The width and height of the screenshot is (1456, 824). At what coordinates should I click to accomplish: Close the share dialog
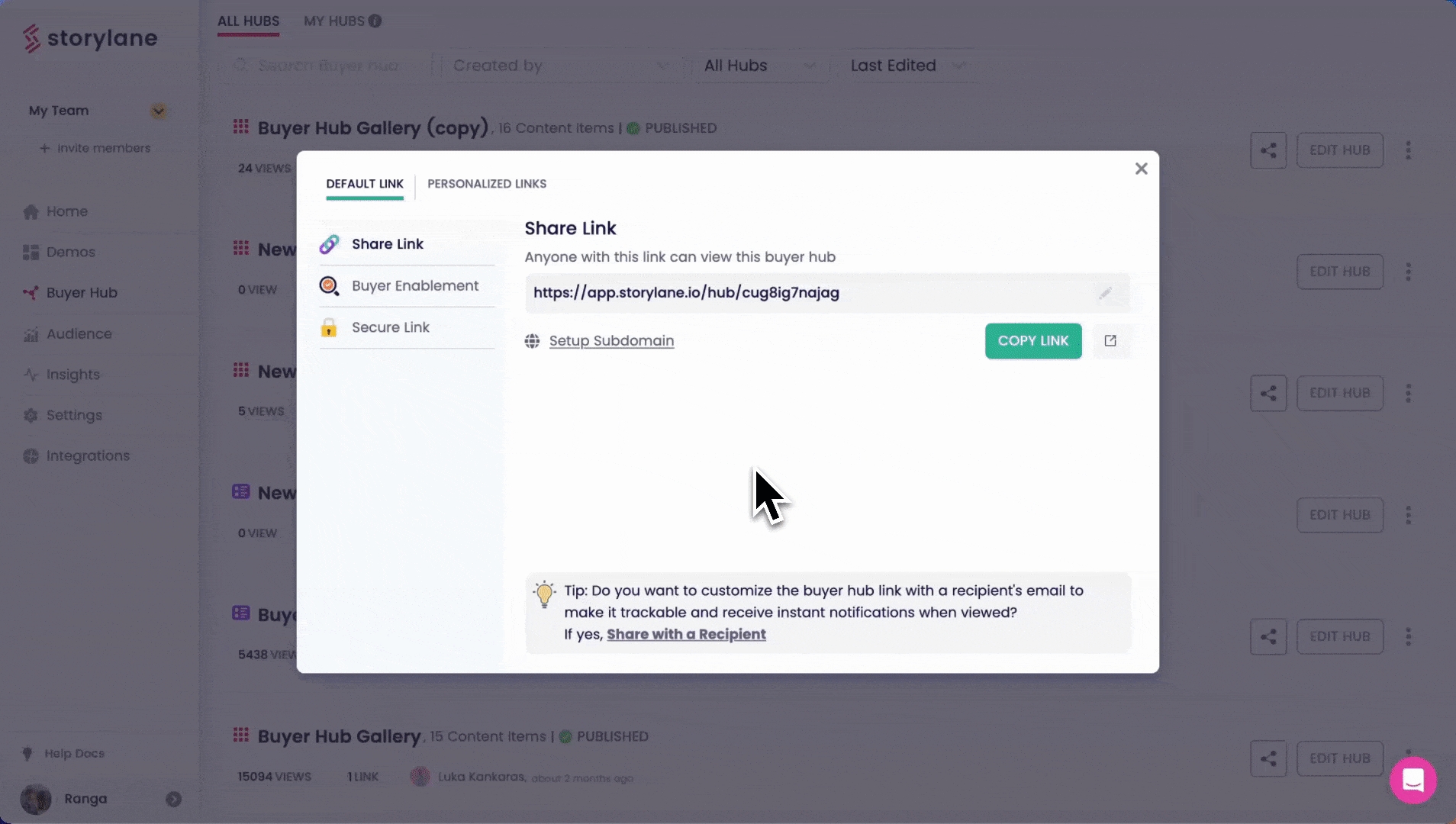(x=1141, y=169)
